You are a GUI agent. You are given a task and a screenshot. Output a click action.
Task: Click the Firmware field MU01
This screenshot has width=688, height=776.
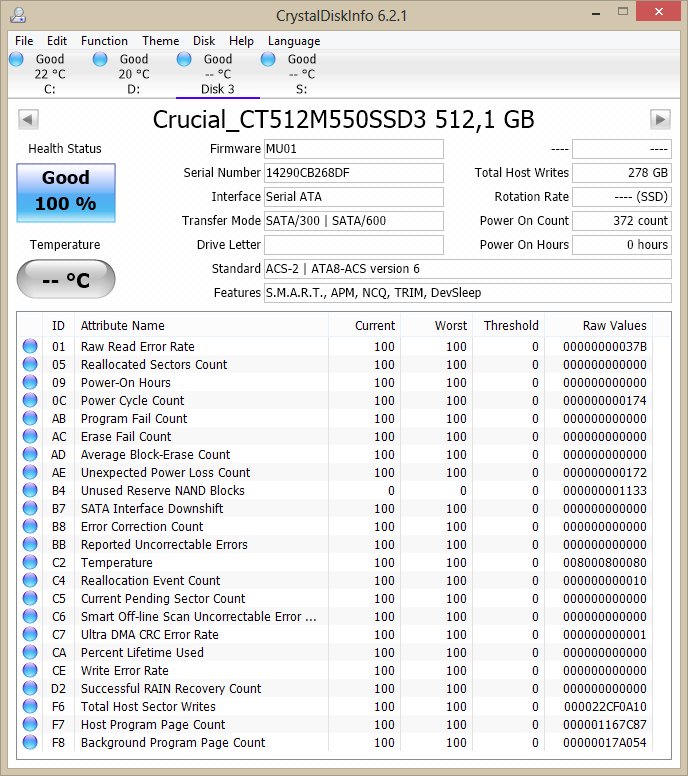[x=353, y=149]
